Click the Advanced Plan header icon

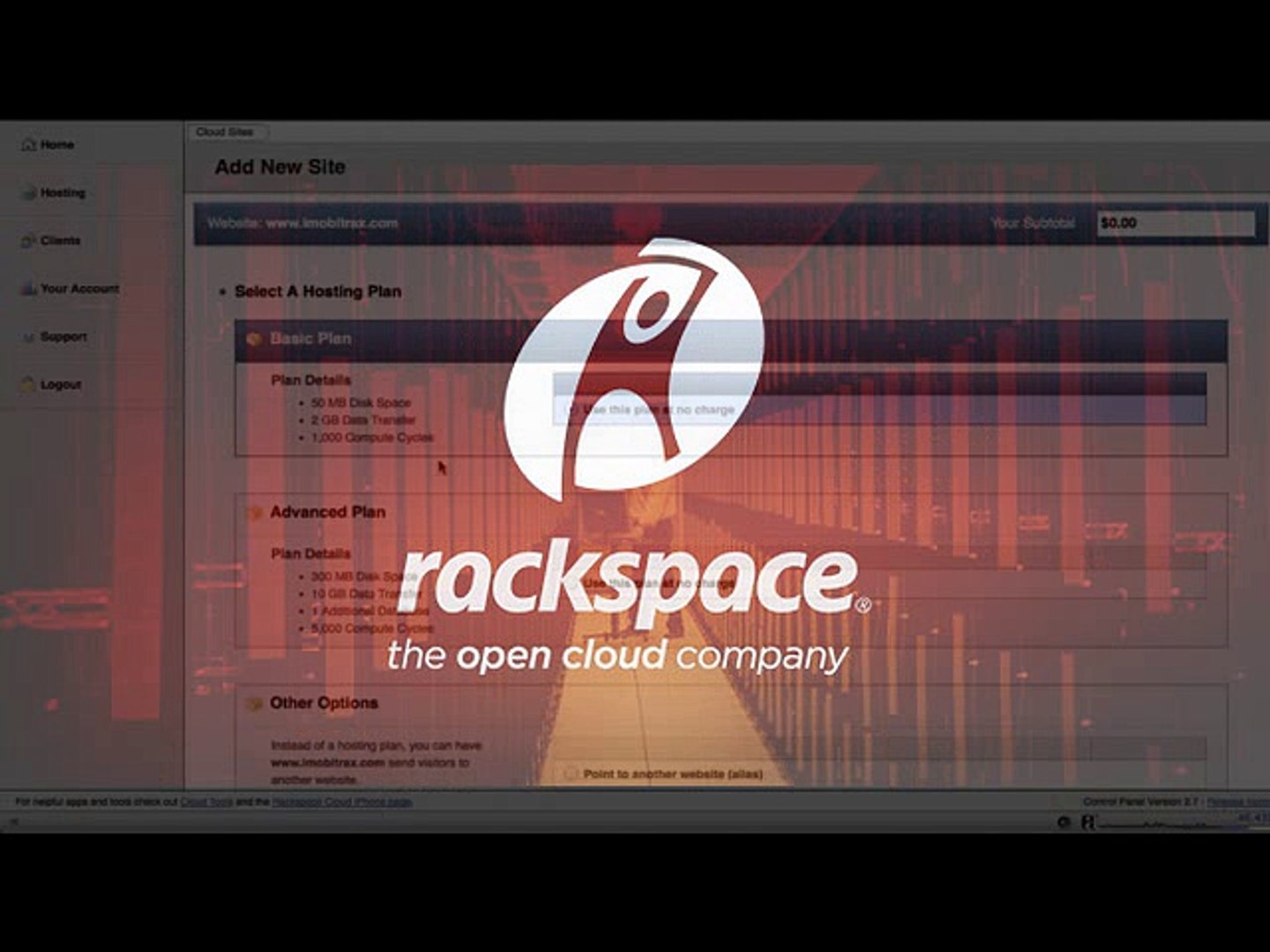254,512
